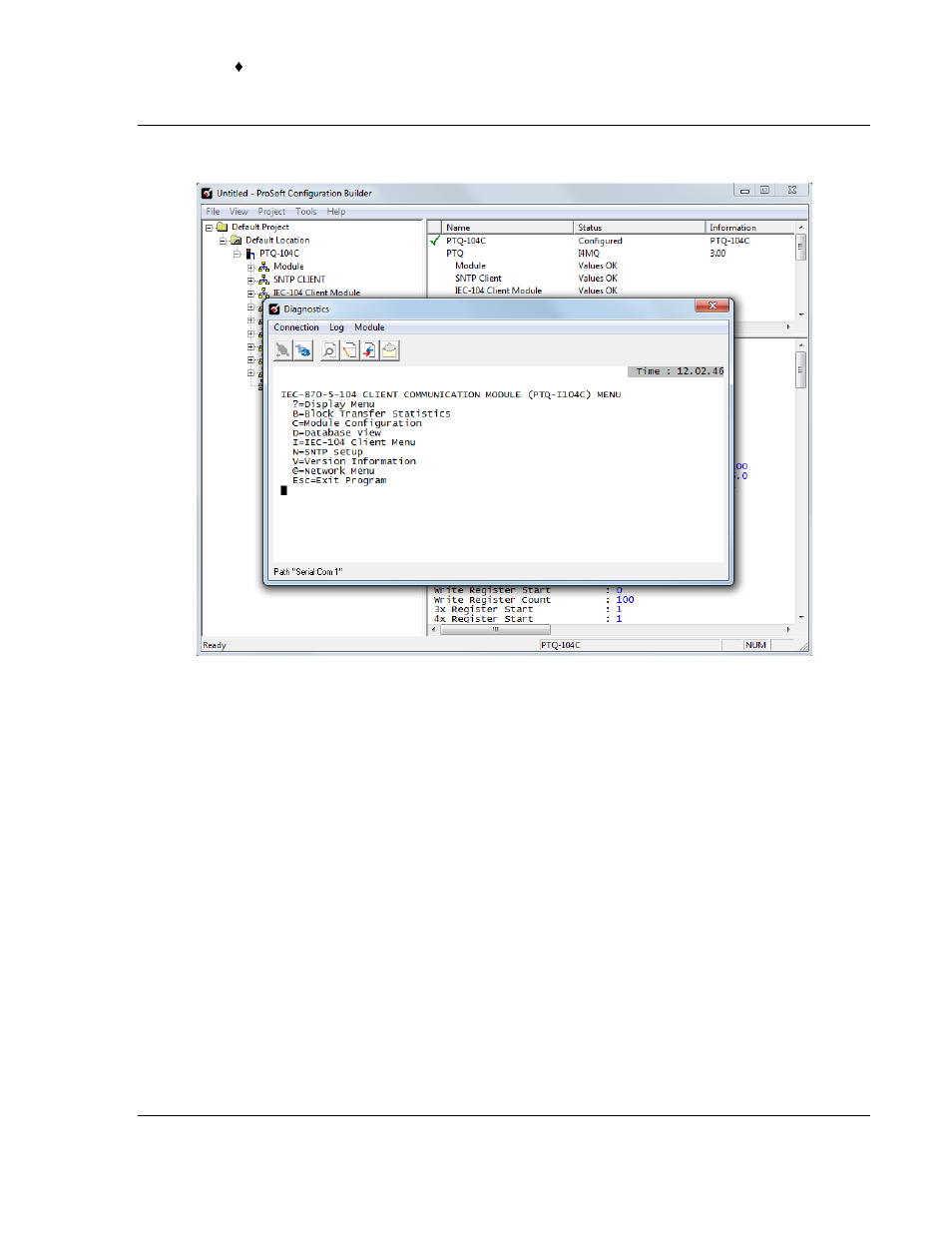Select 'IEC-104 Client Module' in the tree
This screenshot has height=1233, width=952.
pyautogui.click(x=316, y=293)
